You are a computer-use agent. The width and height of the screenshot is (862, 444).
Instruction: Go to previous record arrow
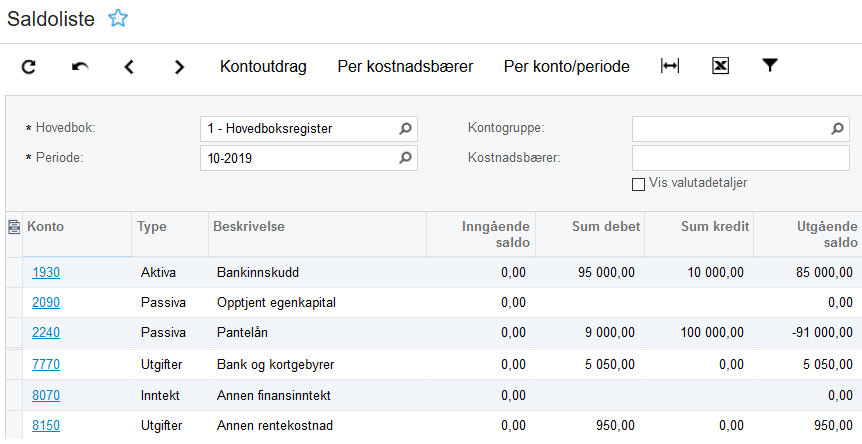tap(129, 67)
